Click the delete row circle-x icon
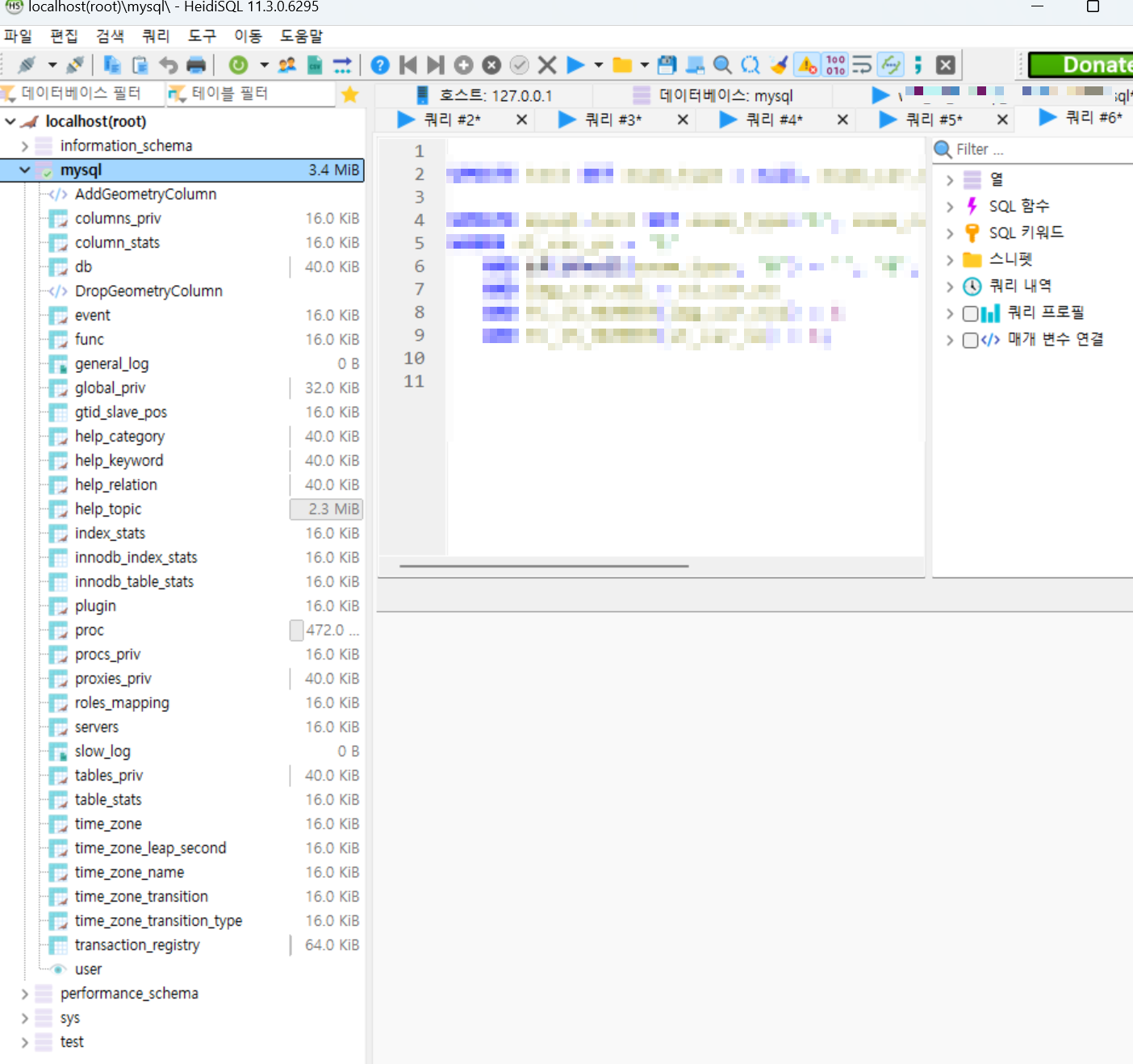 [x=491, y=65]
